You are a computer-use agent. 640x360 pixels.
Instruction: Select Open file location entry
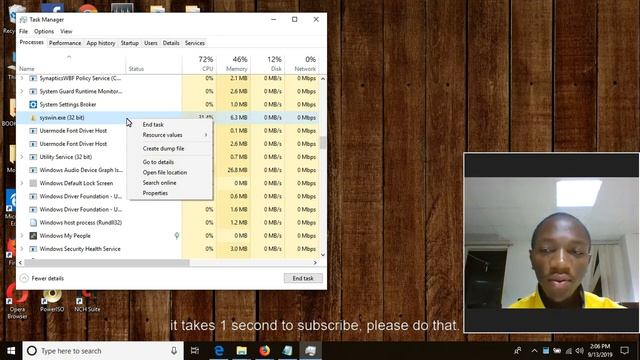click(165, 173)
